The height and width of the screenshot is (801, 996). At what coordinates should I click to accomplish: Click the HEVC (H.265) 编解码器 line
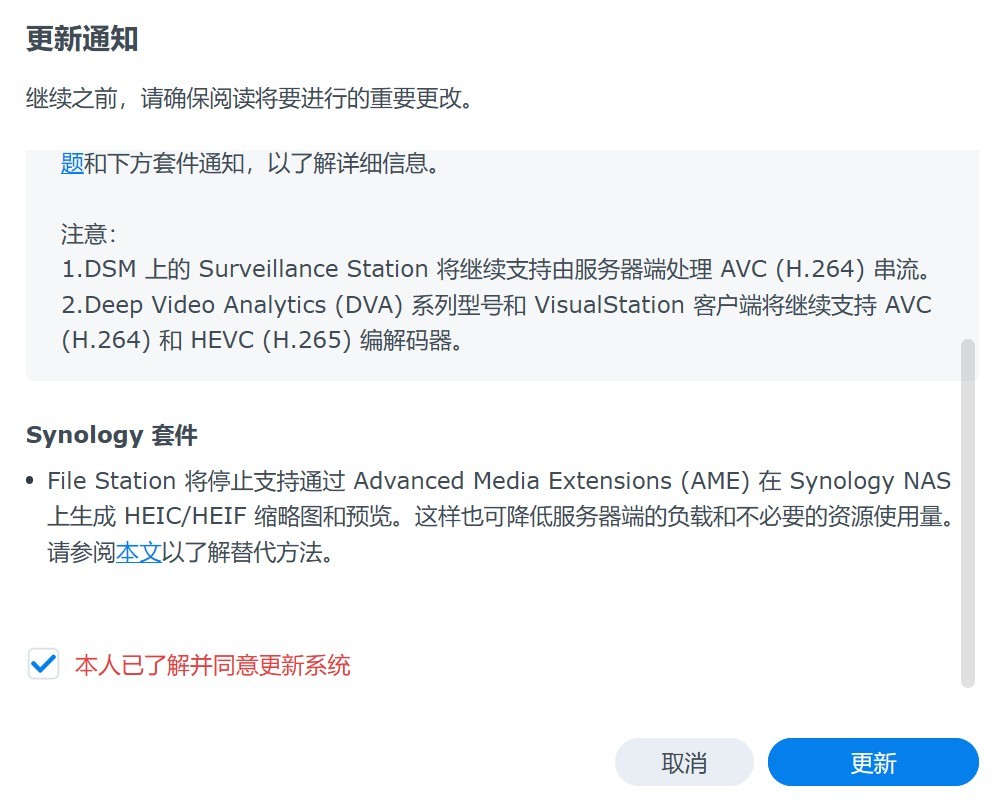(x=262, y=340)
